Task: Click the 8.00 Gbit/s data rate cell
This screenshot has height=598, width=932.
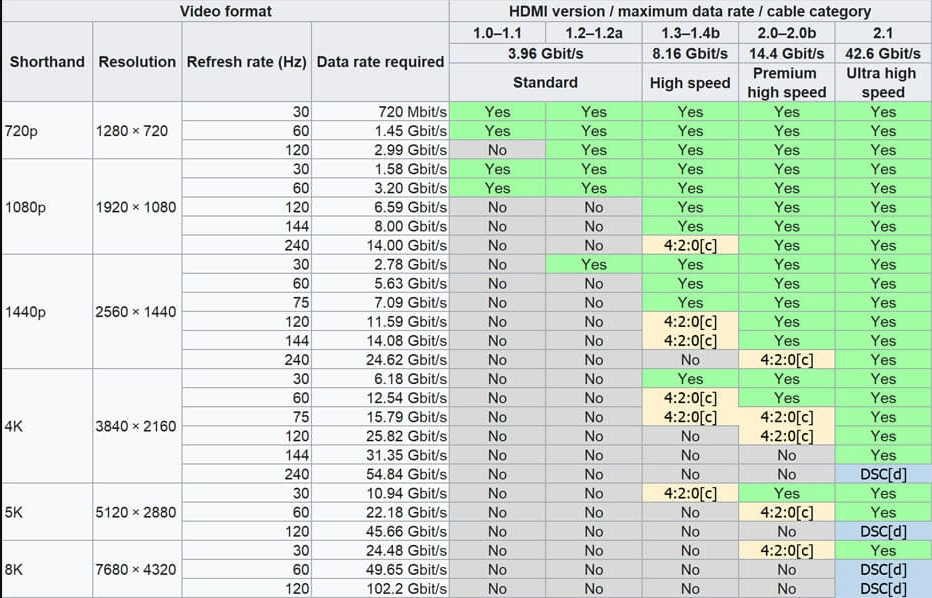Action: [380, 226]
